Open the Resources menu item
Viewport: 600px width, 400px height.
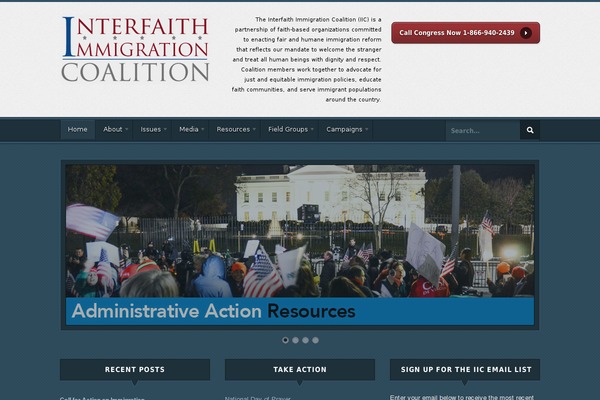233,129
